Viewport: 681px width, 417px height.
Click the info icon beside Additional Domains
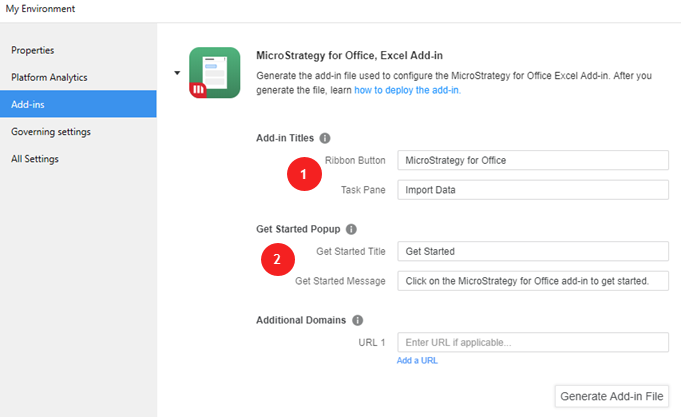coord(358,320)
